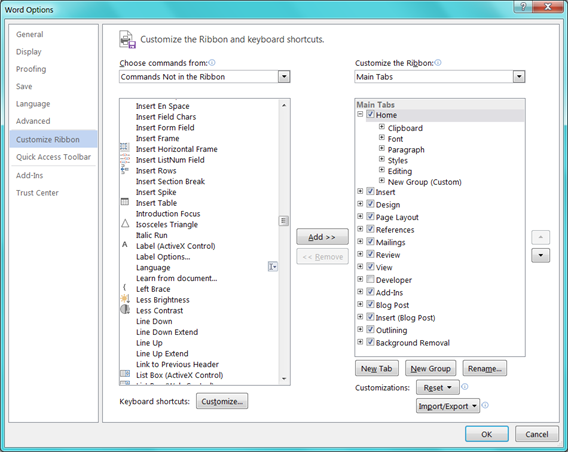This screenshot has height=452, width=568.
Task: Click the Left Brace icon
Action: [x=124, y=288]
